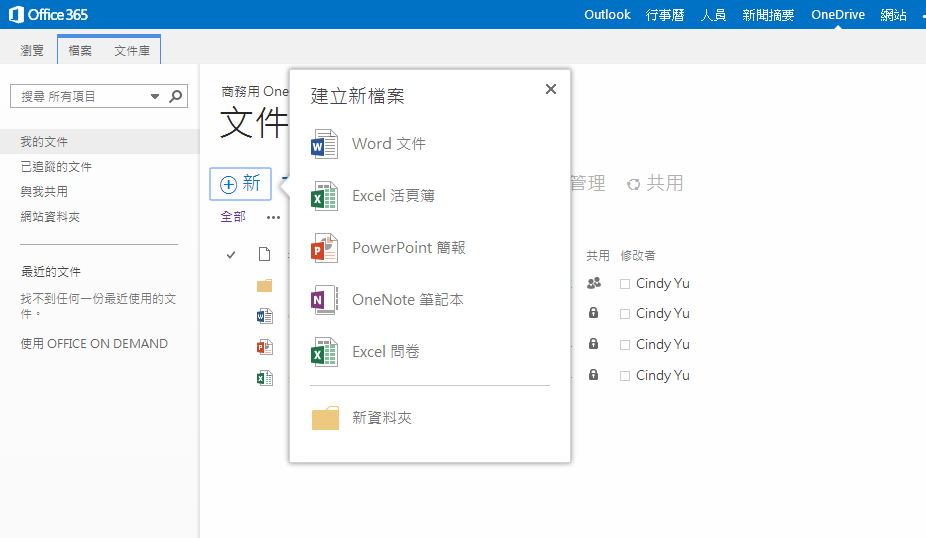The height and width of the screenshot is (538, 926).
Task: Tick the checkbox beside Cindy Yu in the last row
Action: 625,376
